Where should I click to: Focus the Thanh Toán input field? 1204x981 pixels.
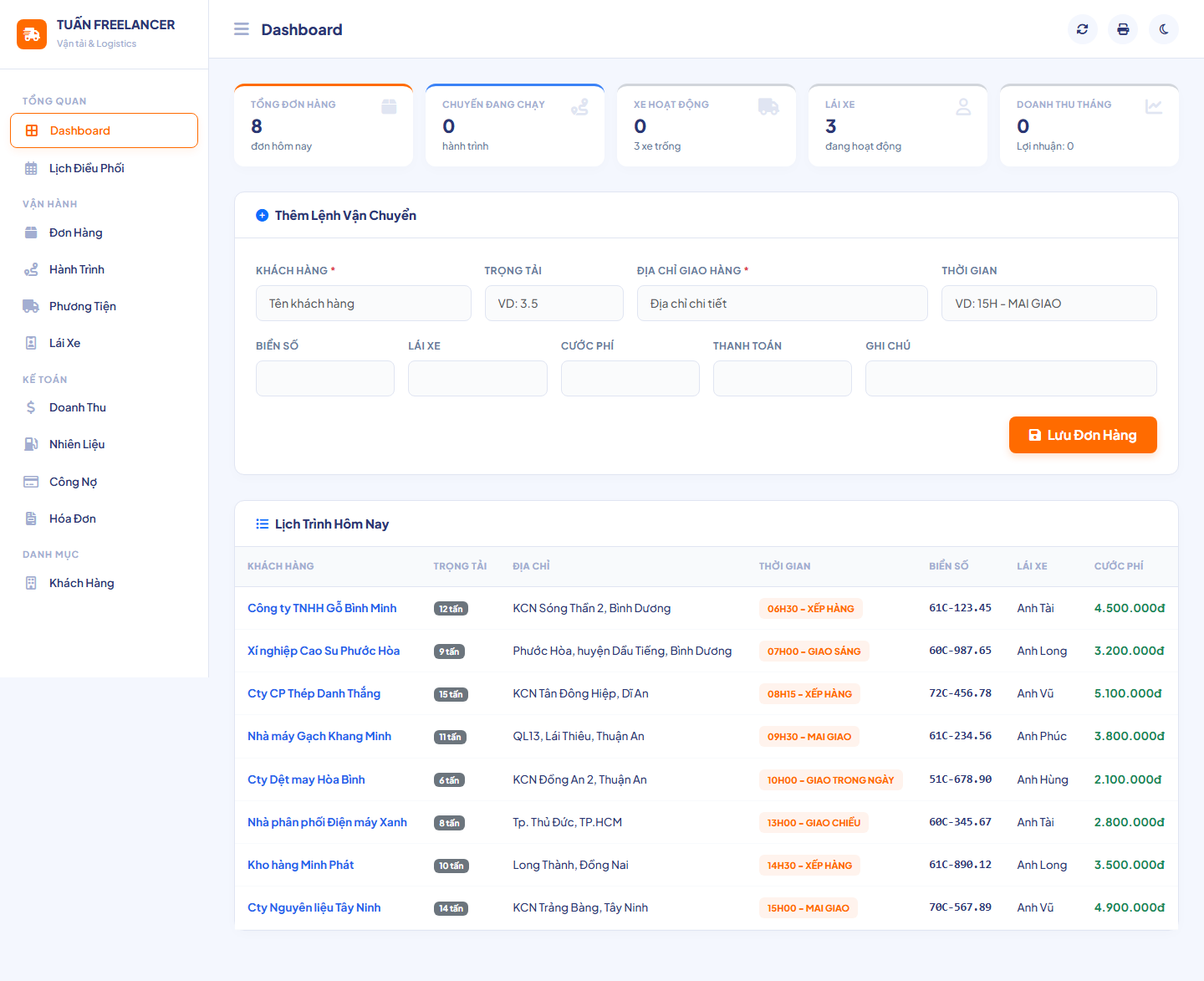[783, 379]
